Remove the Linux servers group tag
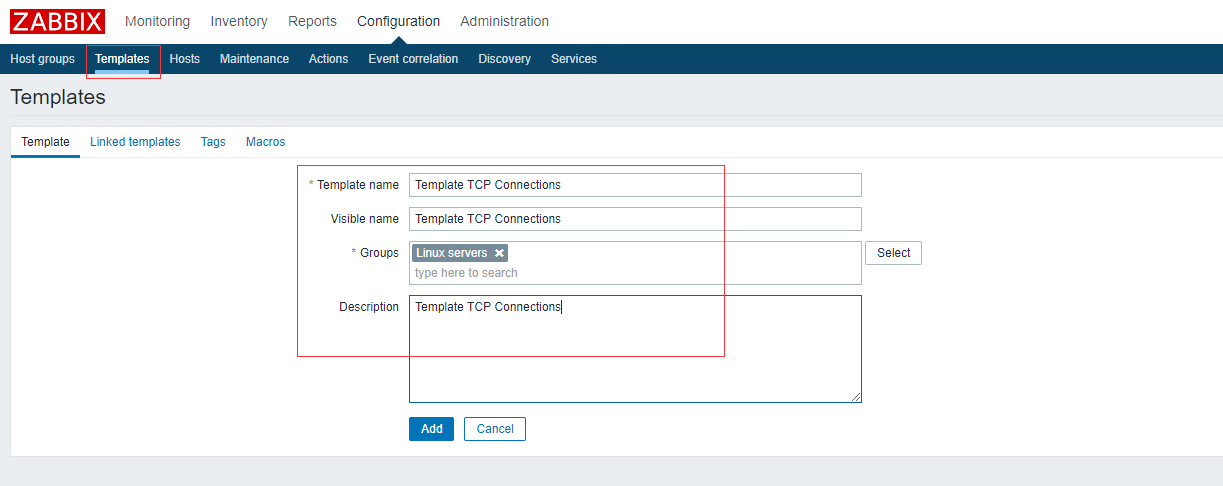Screen dimensions: 1223x486 coord(499,254)
